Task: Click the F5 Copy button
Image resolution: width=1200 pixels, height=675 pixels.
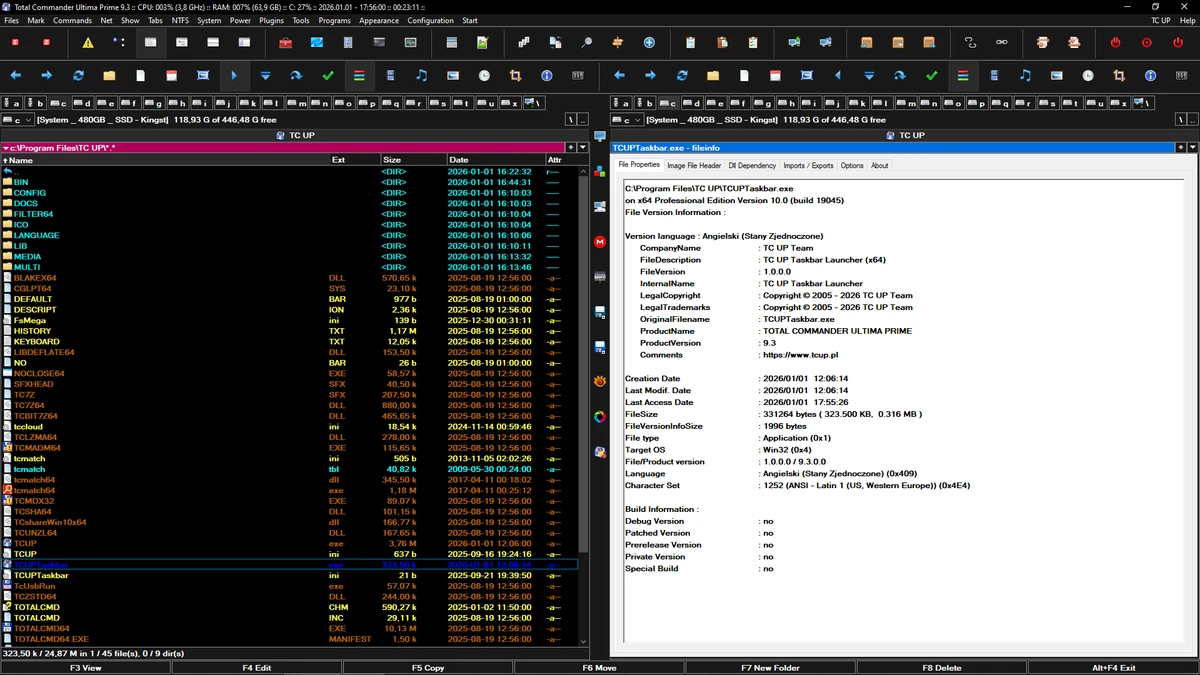Action: pos(428,667)
